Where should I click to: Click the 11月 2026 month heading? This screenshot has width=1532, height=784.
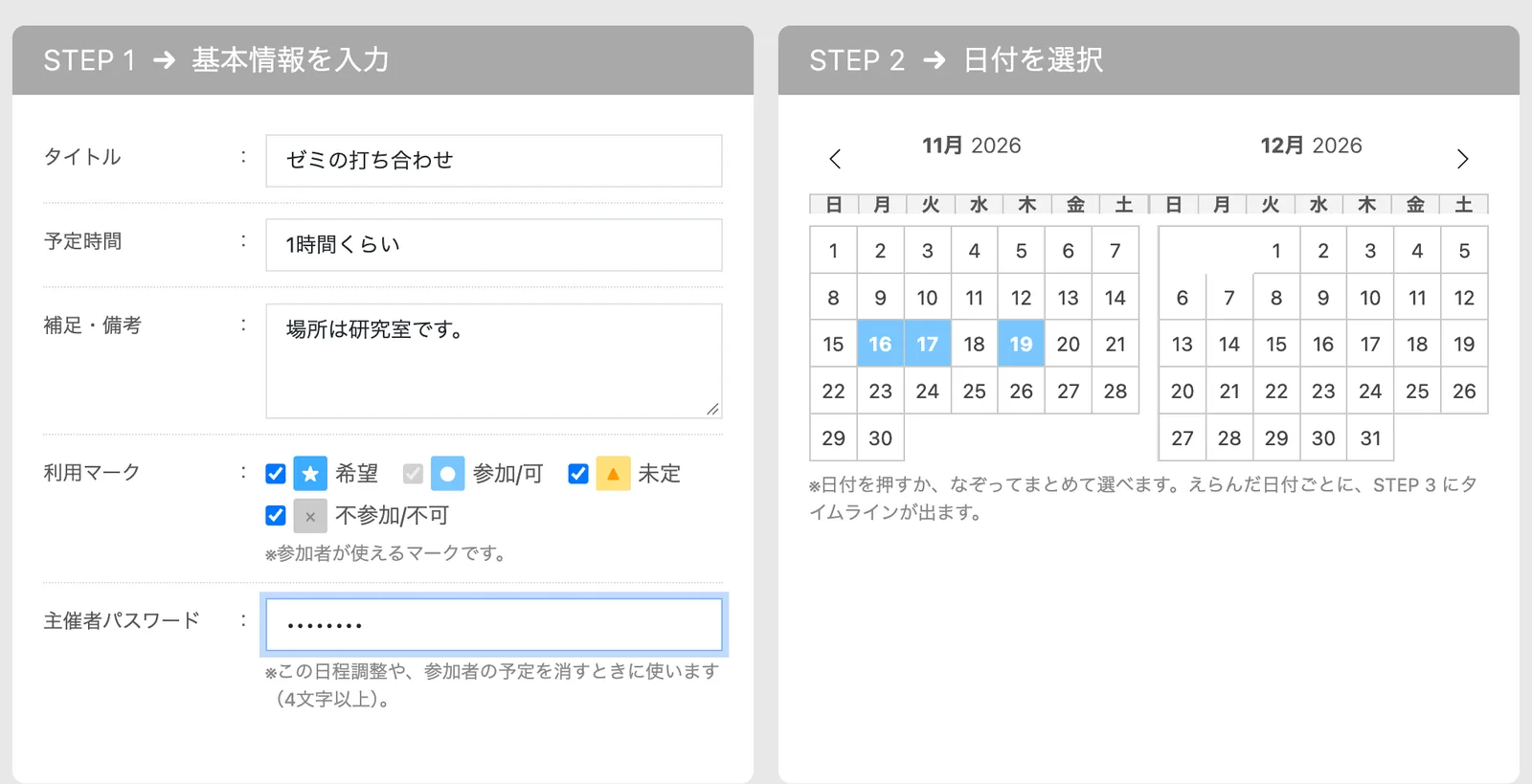(x=972, y=146)
